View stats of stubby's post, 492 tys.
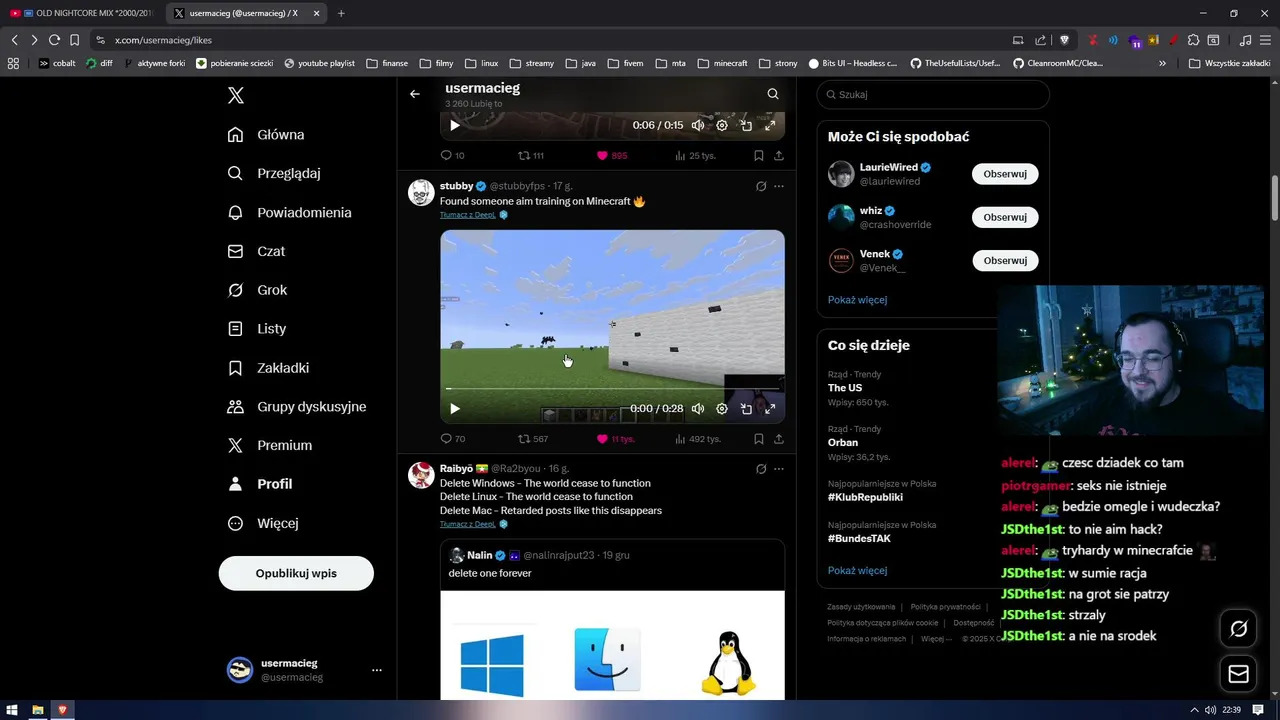Image resolution: width=1280 pixels, height=720 pixels. [698, 439]
